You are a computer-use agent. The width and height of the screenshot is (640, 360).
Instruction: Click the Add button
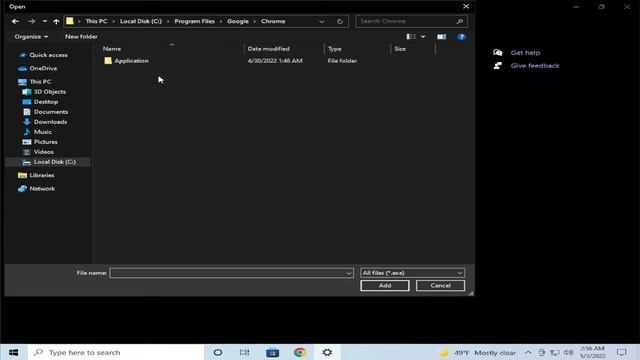click(x=384, y=286)
